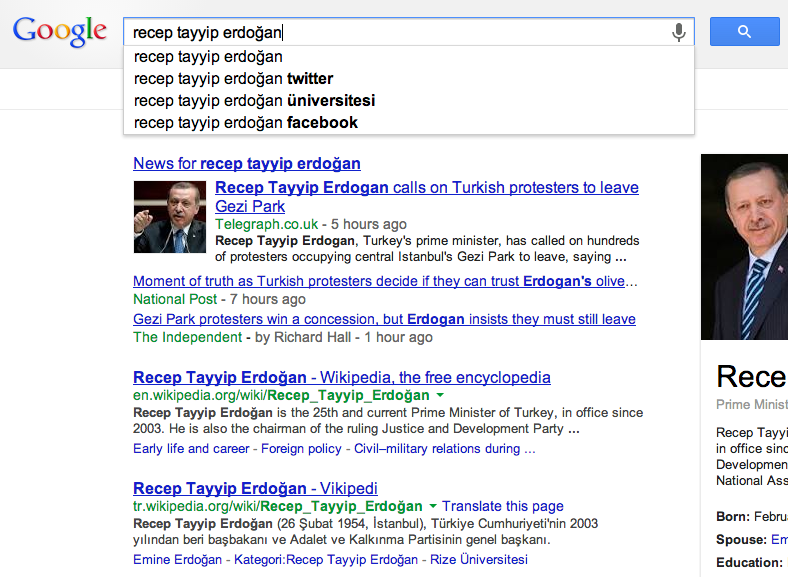Expand dropdown arrow beside tr.wikipedia.org URL
Viewport: 788px width, 577px height.
click(x=433, y=506)
